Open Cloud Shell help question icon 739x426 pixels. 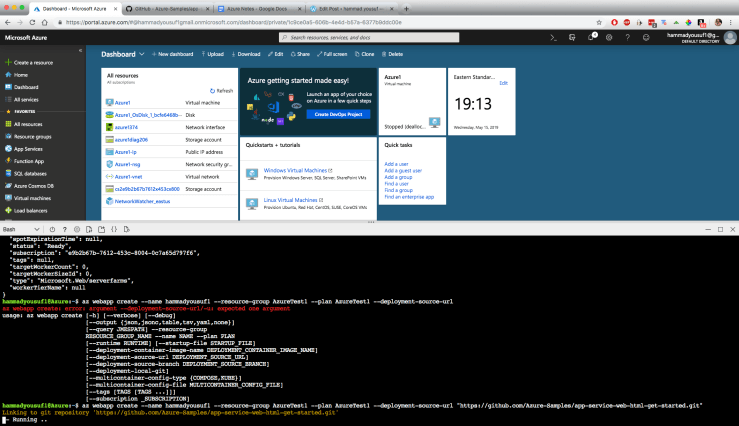point(65,229)
